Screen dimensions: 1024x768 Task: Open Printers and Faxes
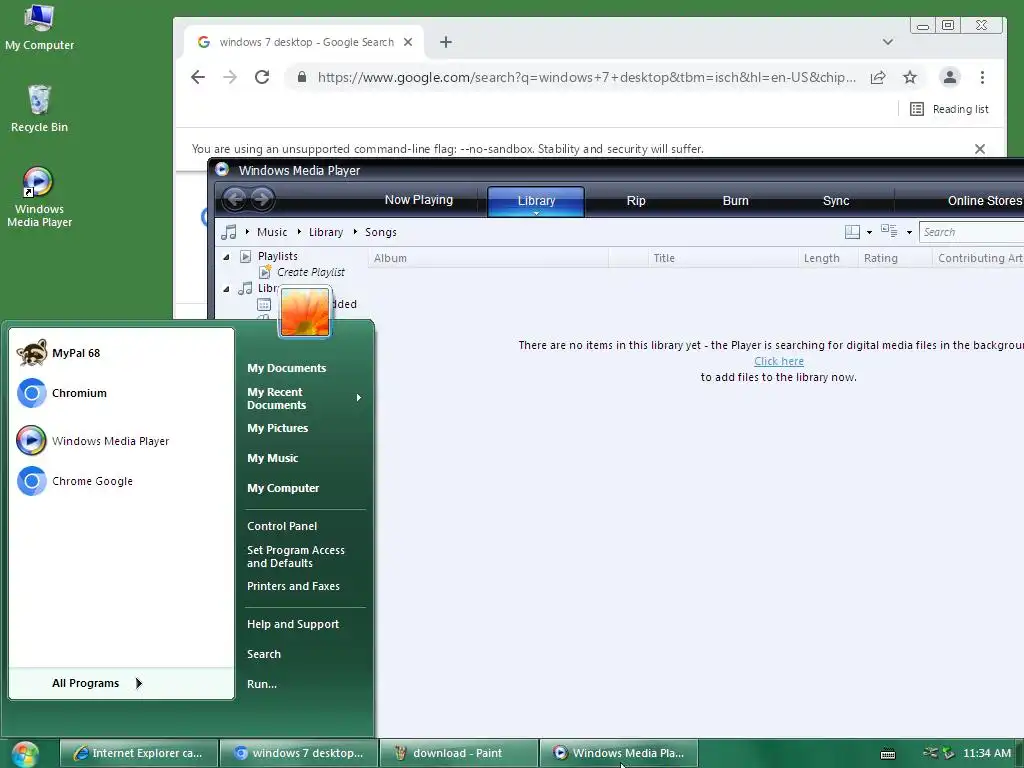point(293,586)
